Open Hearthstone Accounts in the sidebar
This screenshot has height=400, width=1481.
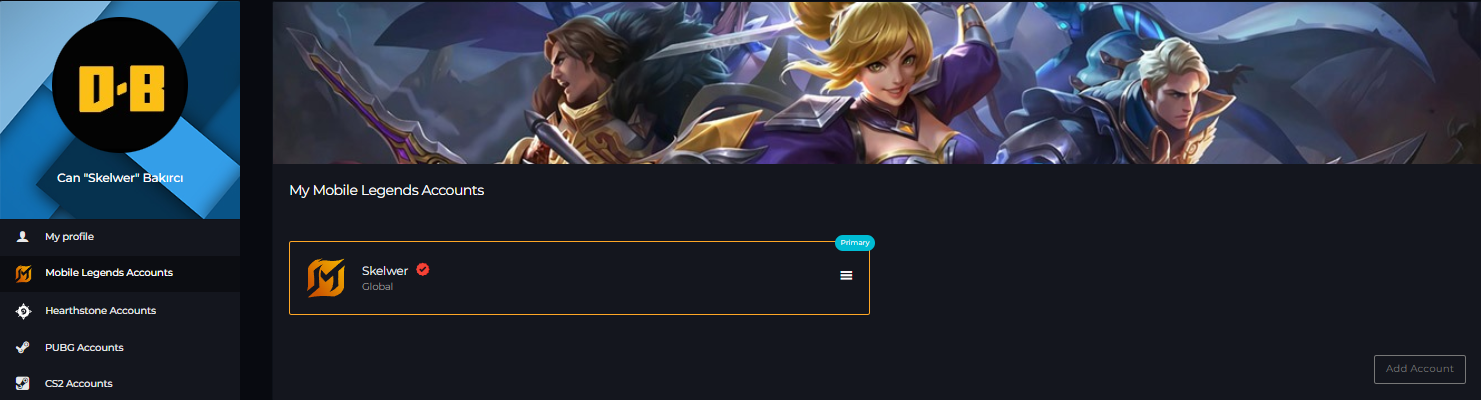pyautogui.click(x=120, y=311)
